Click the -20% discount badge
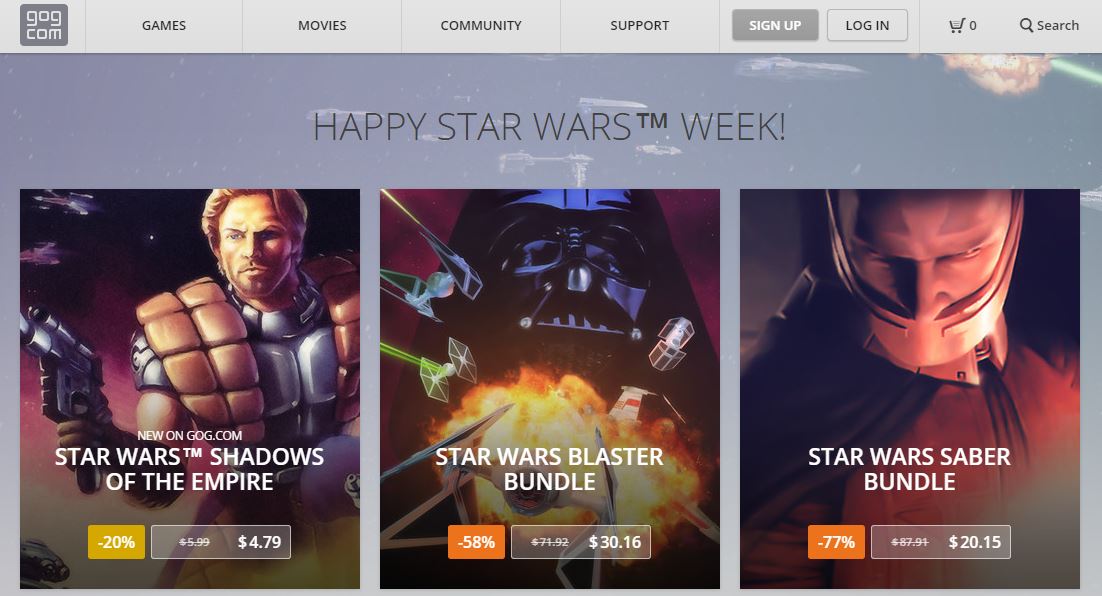This screenshot has height=596, width=1102. (x=117, y=542)
